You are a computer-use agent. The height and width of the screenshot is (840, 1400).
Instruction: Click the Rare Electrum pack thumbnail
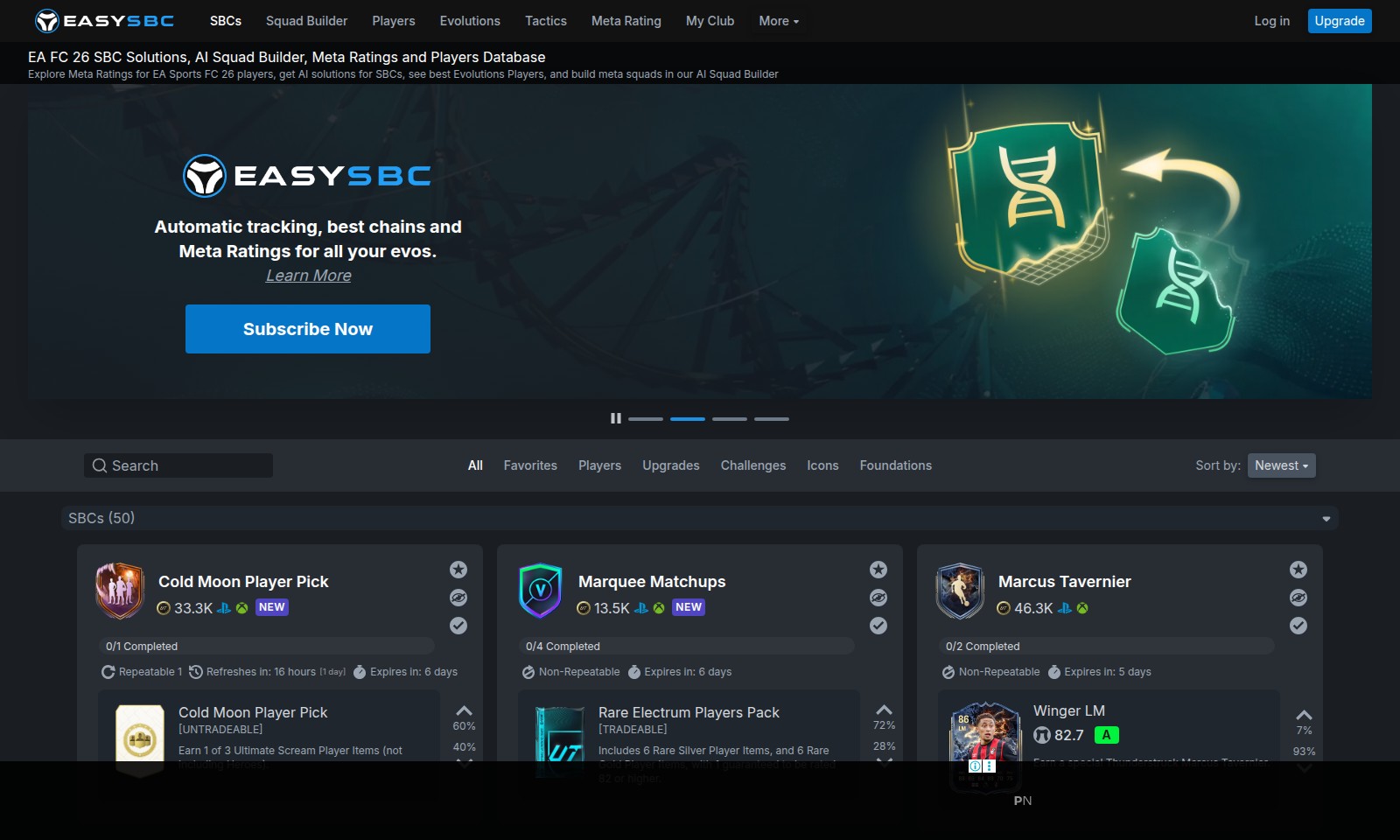(x=559, y=742)
